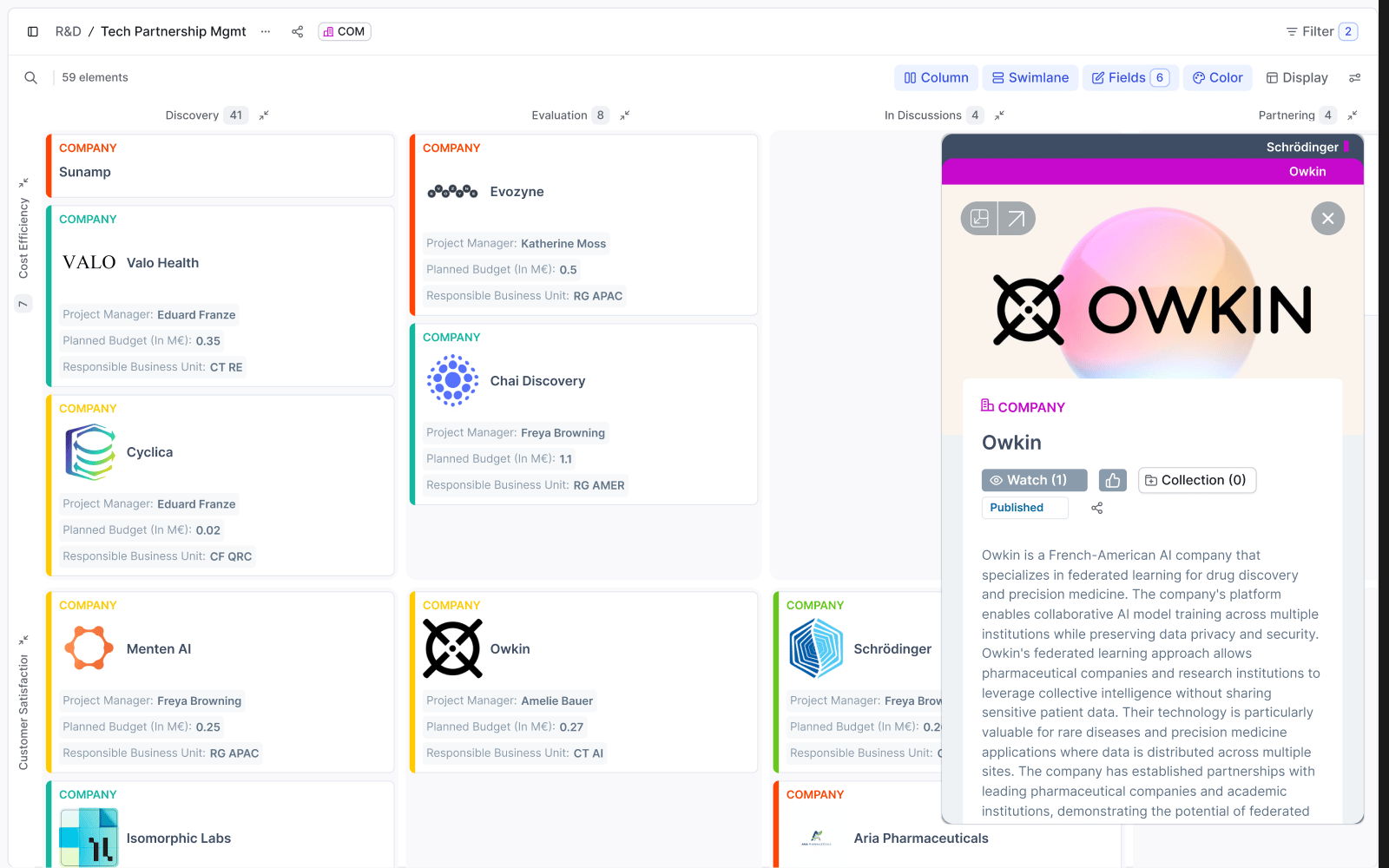Screen dimensions: 1389x868
Task: Open the Isomorphic Labs card title
Action: 179,838
